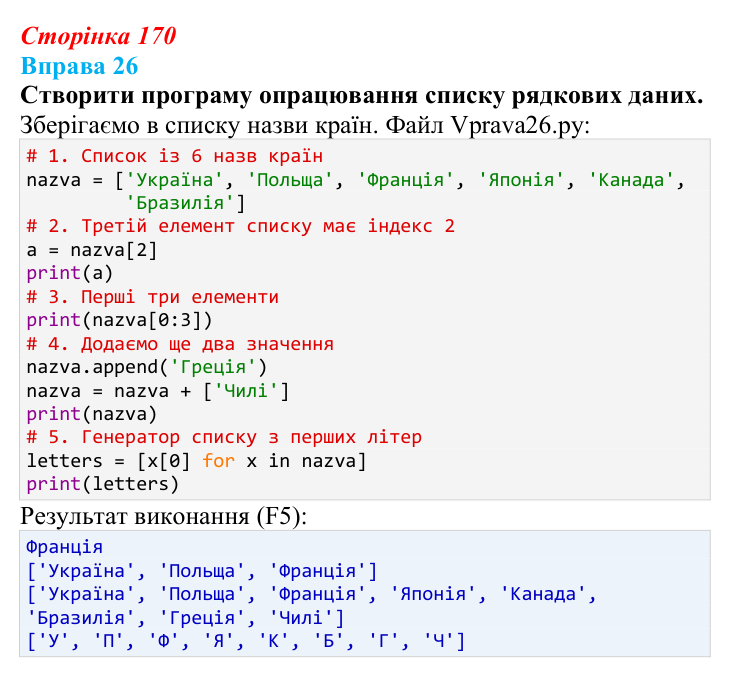Click code line 'print(nazva[0:3])'
730x677 pixels.
point(119,320)
